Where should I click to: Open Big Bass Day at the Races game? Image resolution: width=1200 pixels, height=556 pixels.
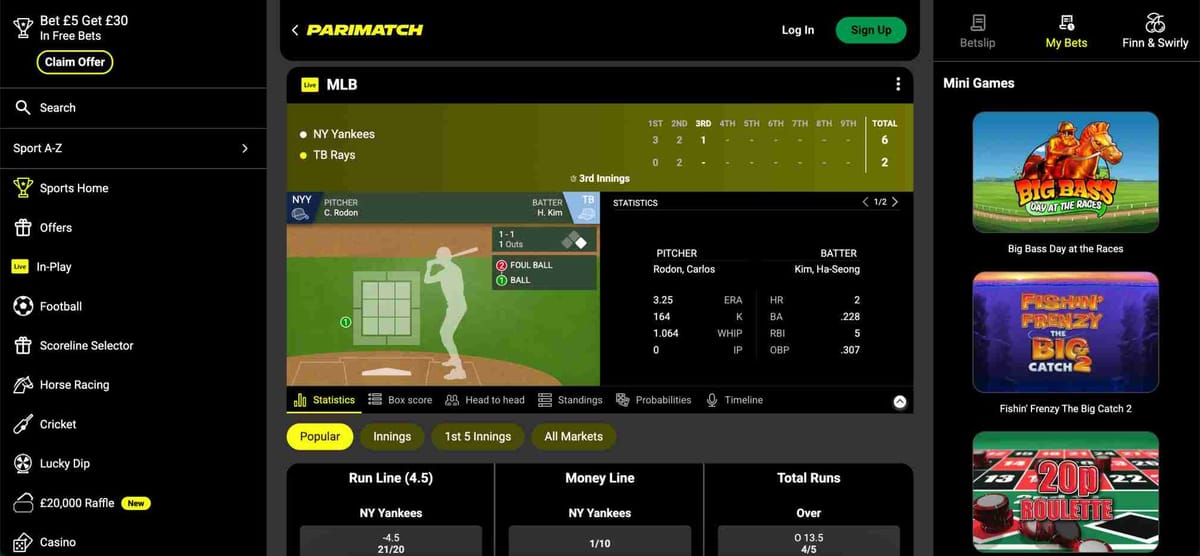point(1066,172)
